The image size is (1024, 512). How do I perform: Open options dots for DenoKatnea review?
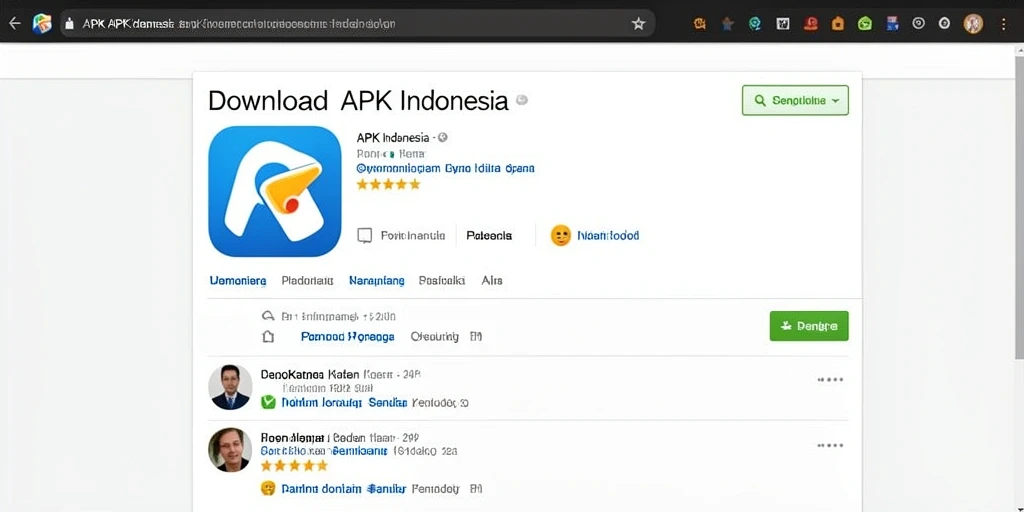[x=831, y=379]
